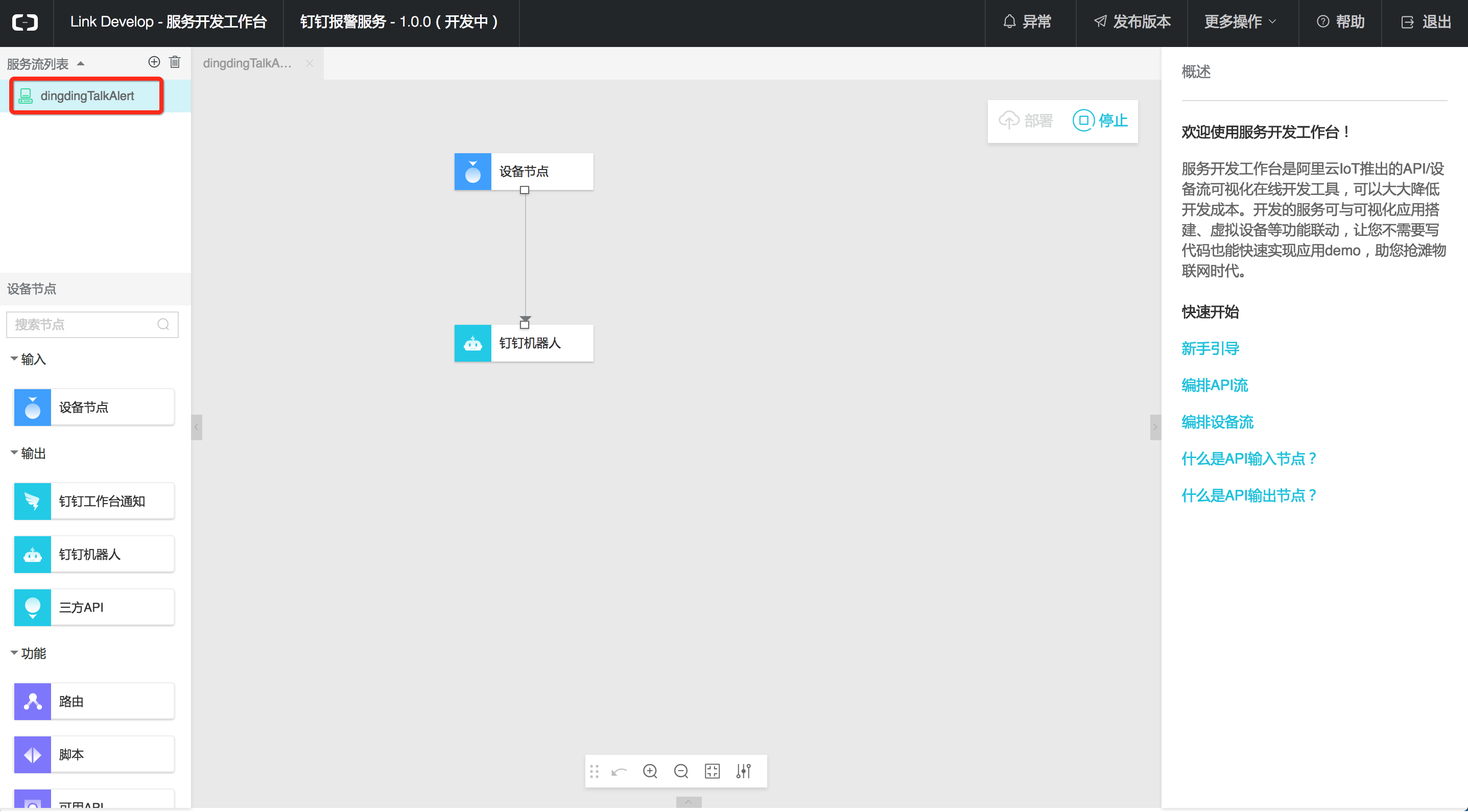The image size is (1468, 812).
Task: Pick 钉钉机器人 from the node palette
Action: (94, 555)
